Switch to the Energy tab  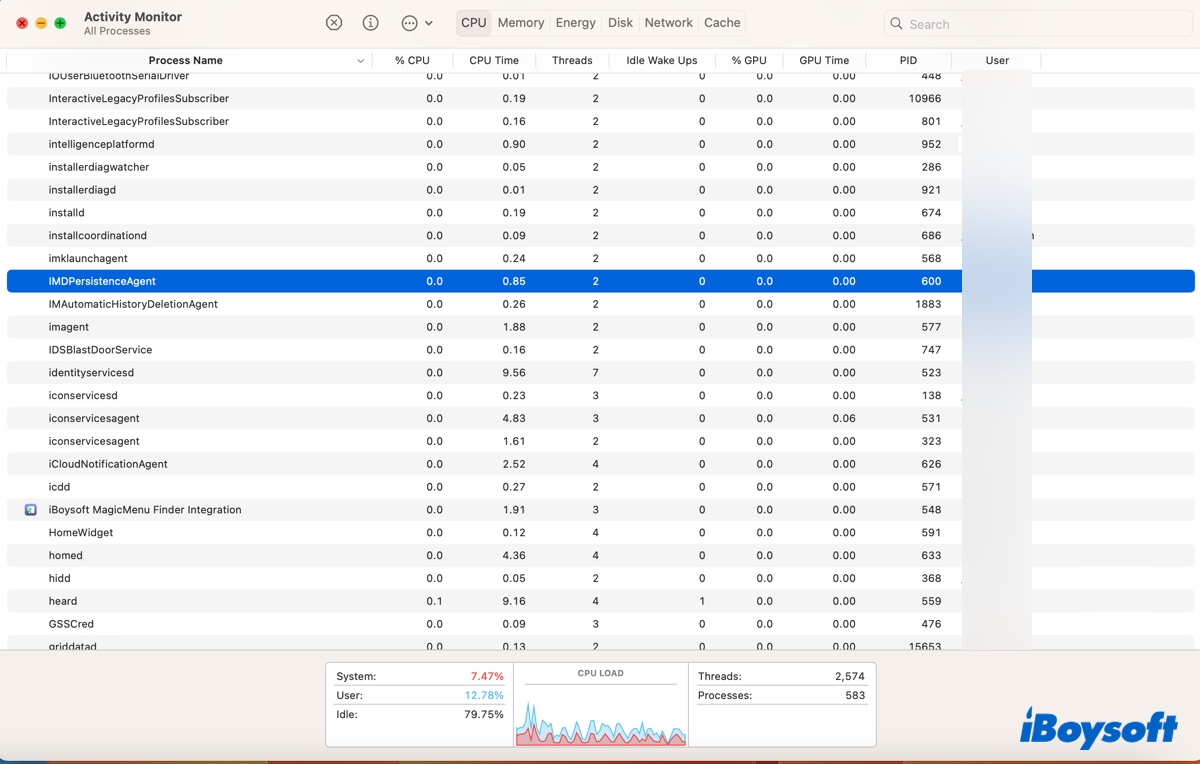click(575, 23)
